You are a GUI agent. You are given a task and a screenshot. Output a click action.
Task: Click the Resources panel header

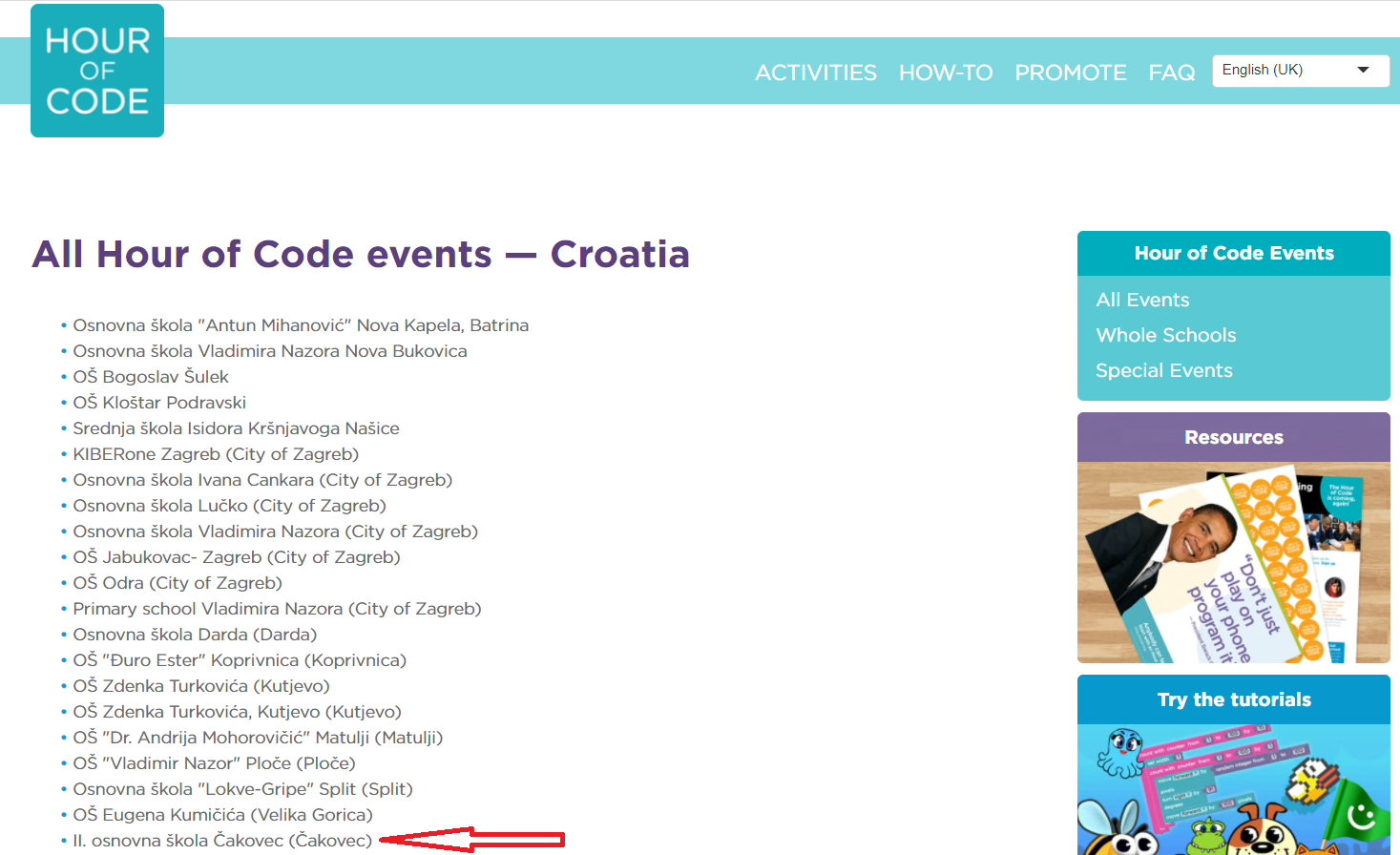(1234, 437)
